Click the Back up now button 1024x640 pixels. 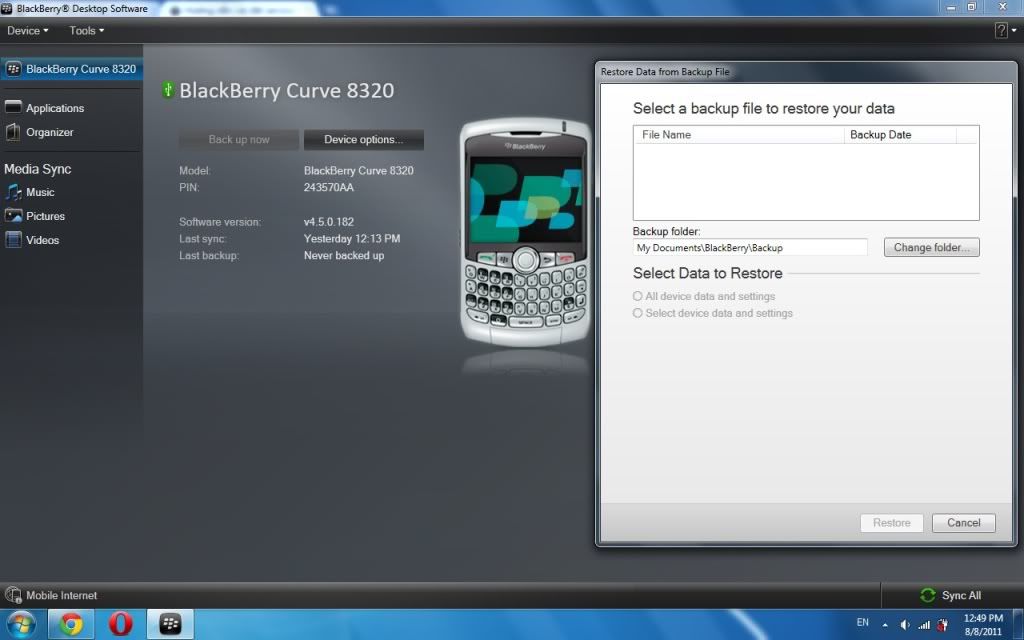(239, 140)
